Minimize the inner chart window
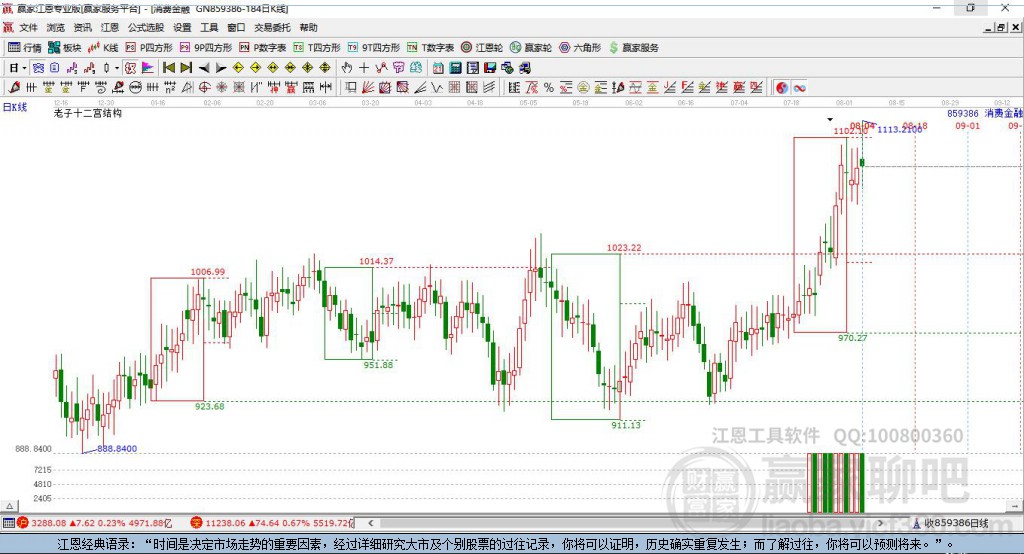 (989, 27)
